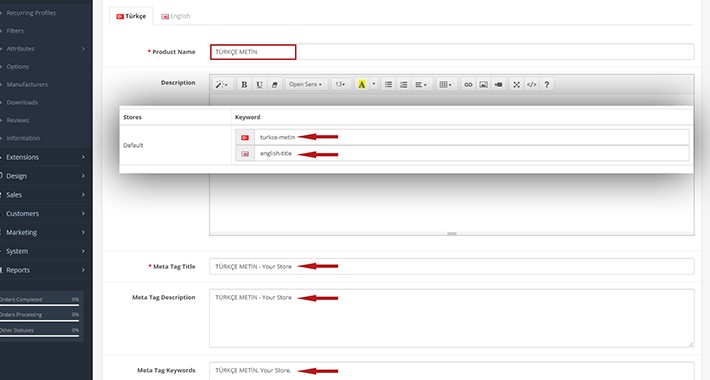Insert an unordered bullet list
The image size is (710, 380).
pos(388,84)
